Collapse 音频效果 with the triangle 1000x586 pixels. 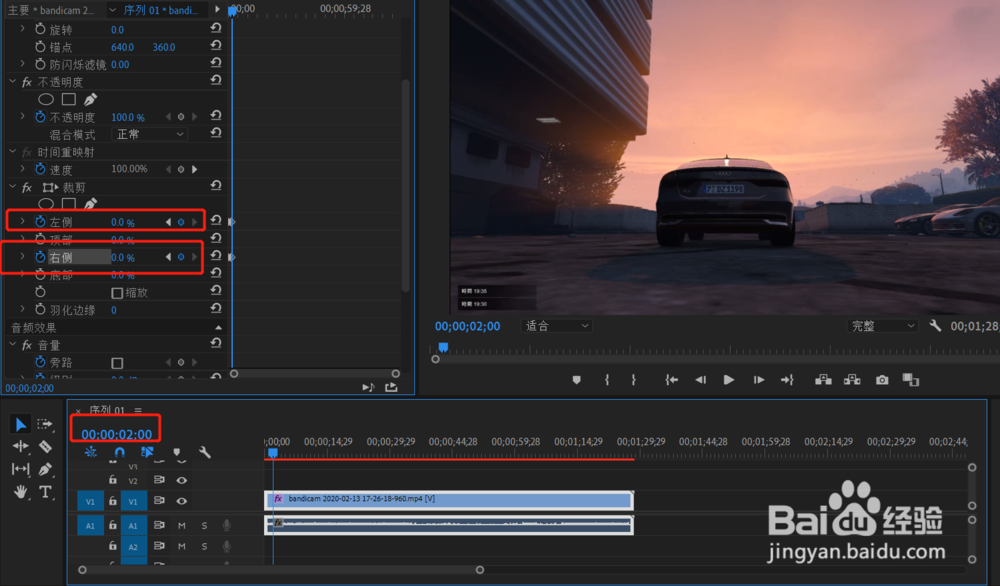pos(218,327)
